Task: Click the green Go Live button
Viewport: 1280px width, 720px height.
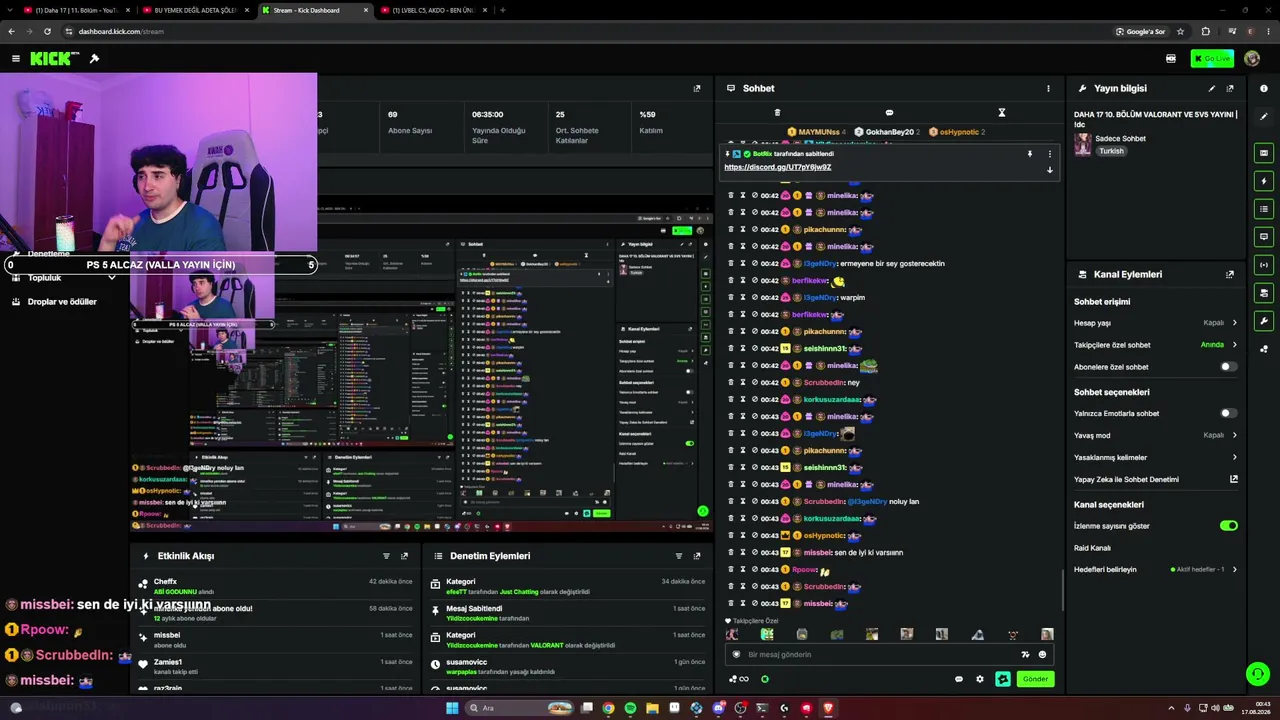Action: coord(1212,59)
